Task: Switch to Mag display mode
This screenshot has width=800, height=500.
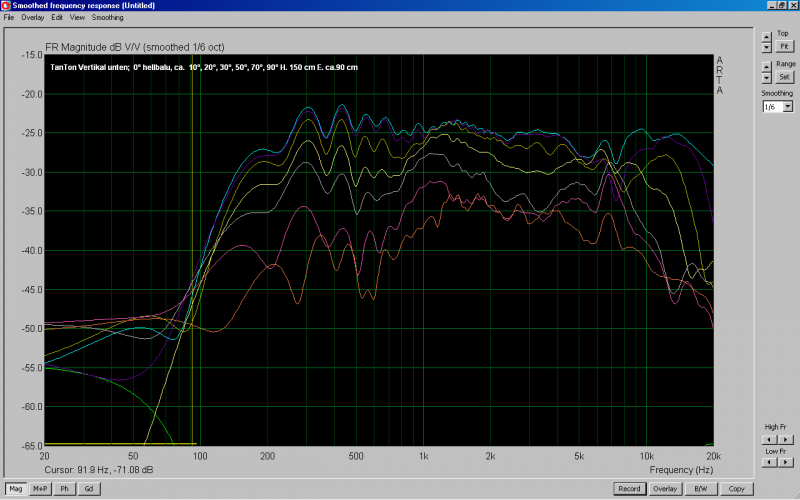Action: point(15,488)
